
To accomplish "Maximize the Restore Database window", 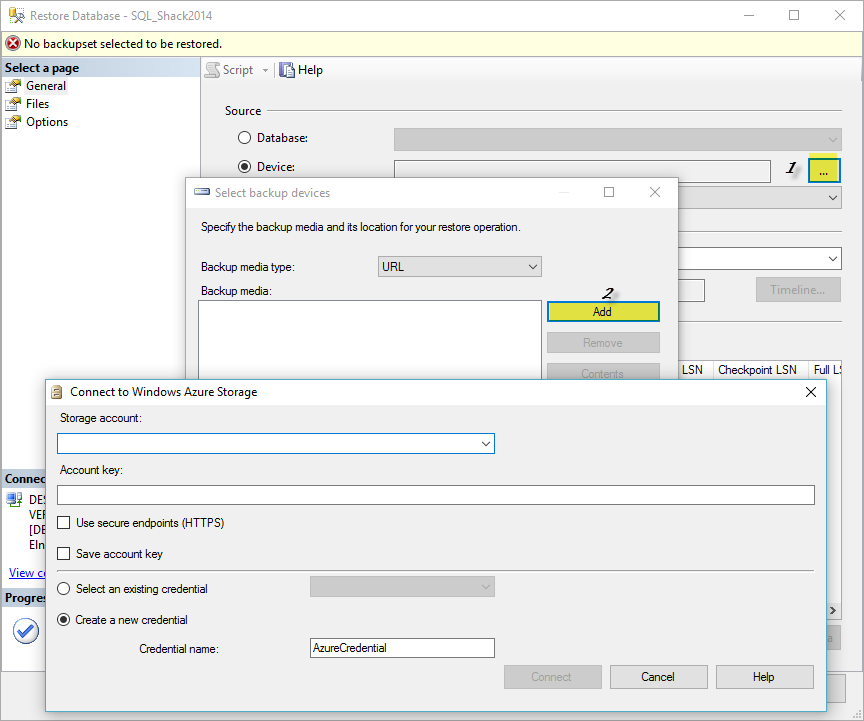I will tap(794, 15).
